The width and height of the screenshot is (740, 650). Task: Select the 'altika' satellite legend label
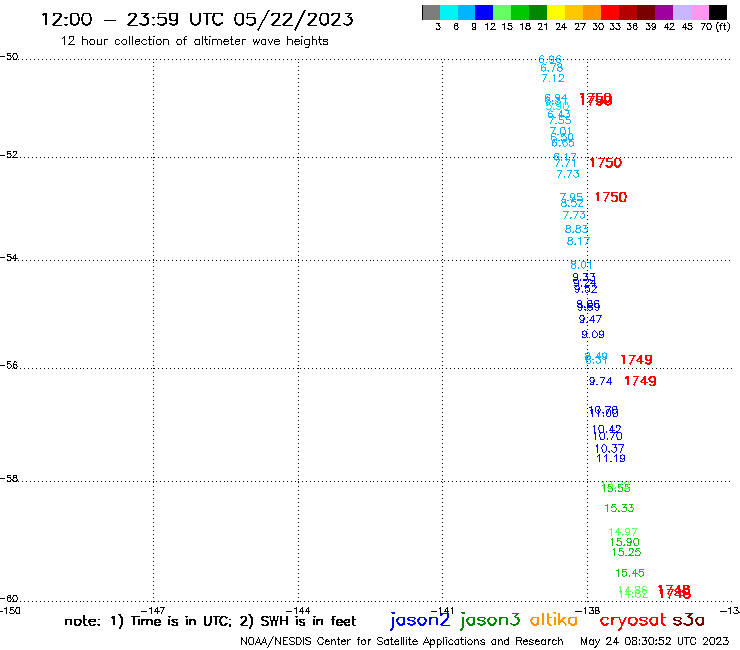coord(554,619)
